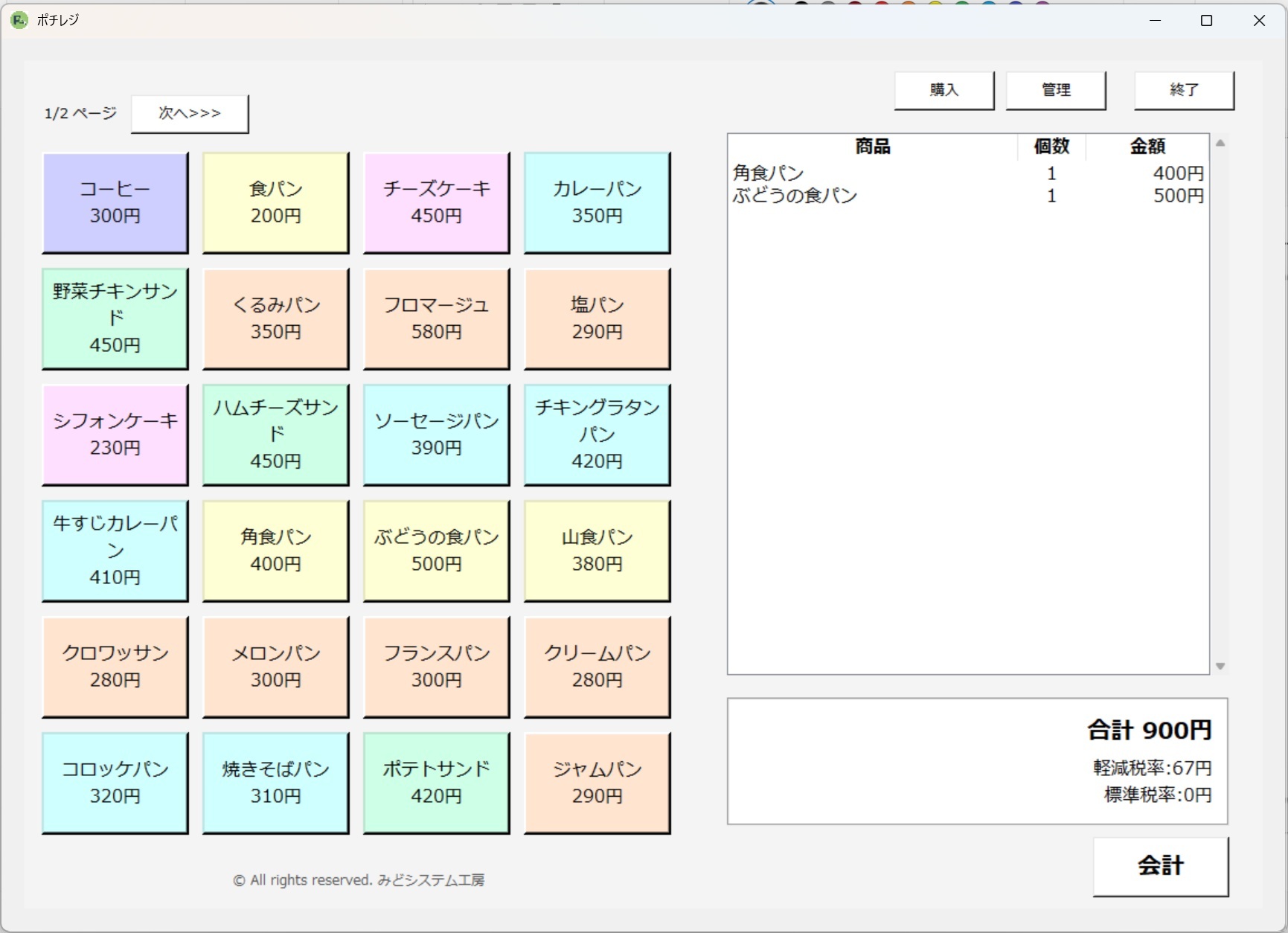Click the カレーパン 350円 product button
This screenshot has height=933, width=1288.
[x=596, y=202]
